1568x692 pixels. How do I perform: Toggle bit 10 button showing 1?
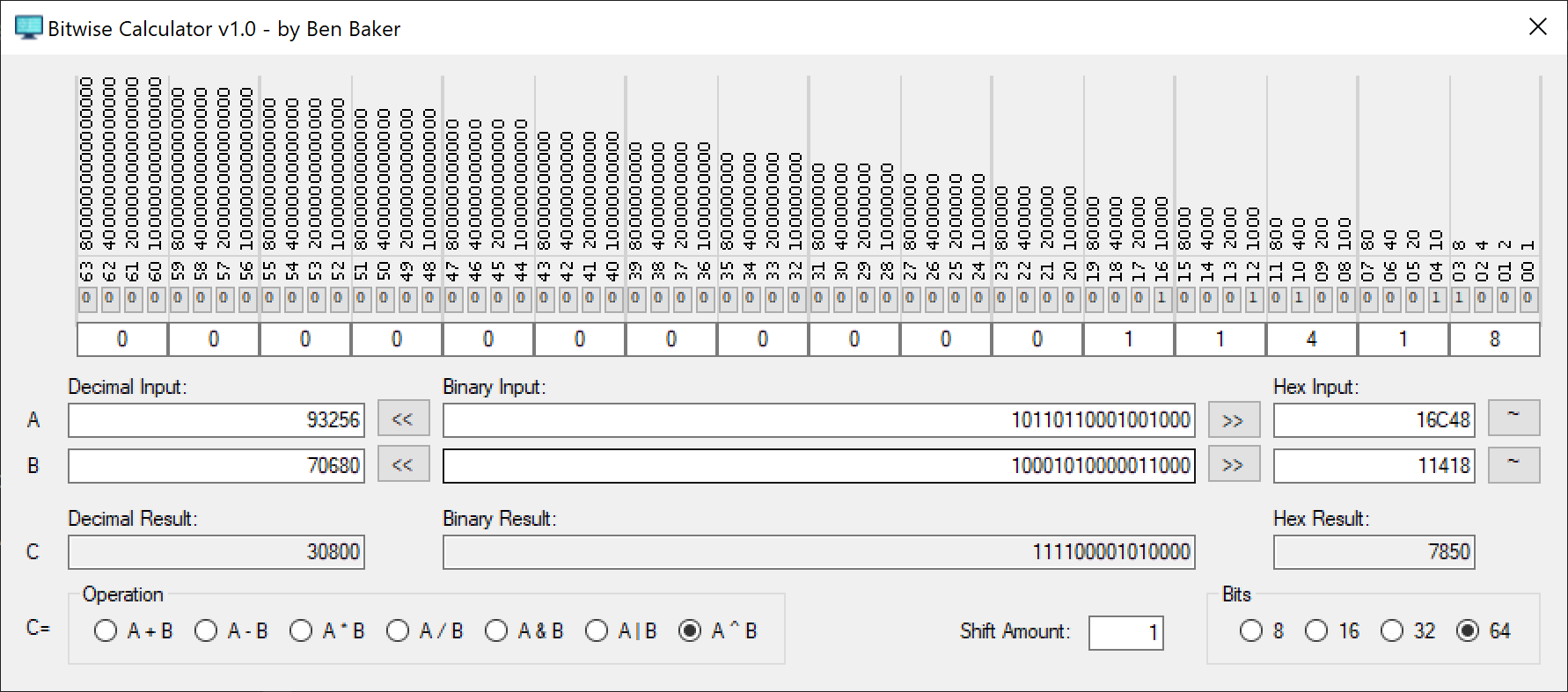(1299, 299)
